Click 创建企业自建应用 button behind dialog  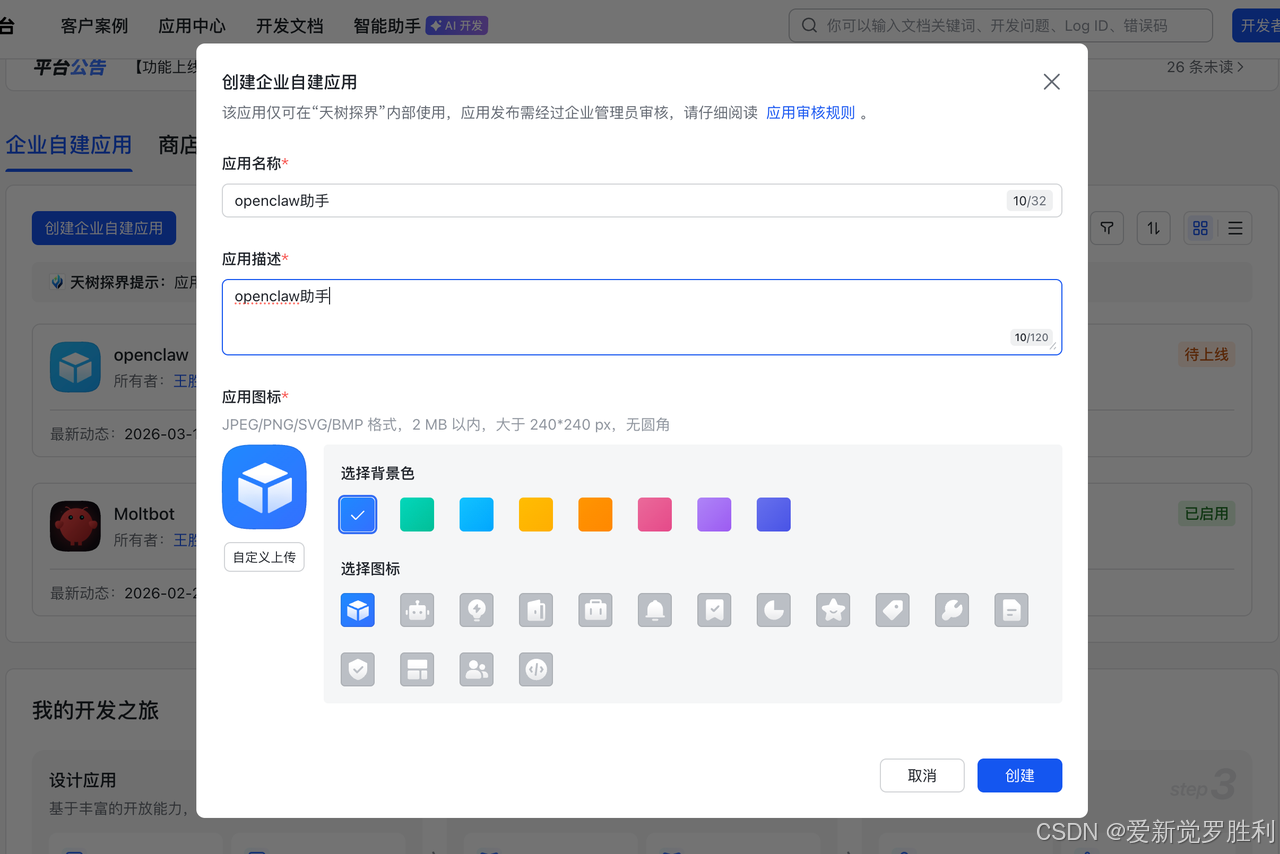click(x=104, y=228)
